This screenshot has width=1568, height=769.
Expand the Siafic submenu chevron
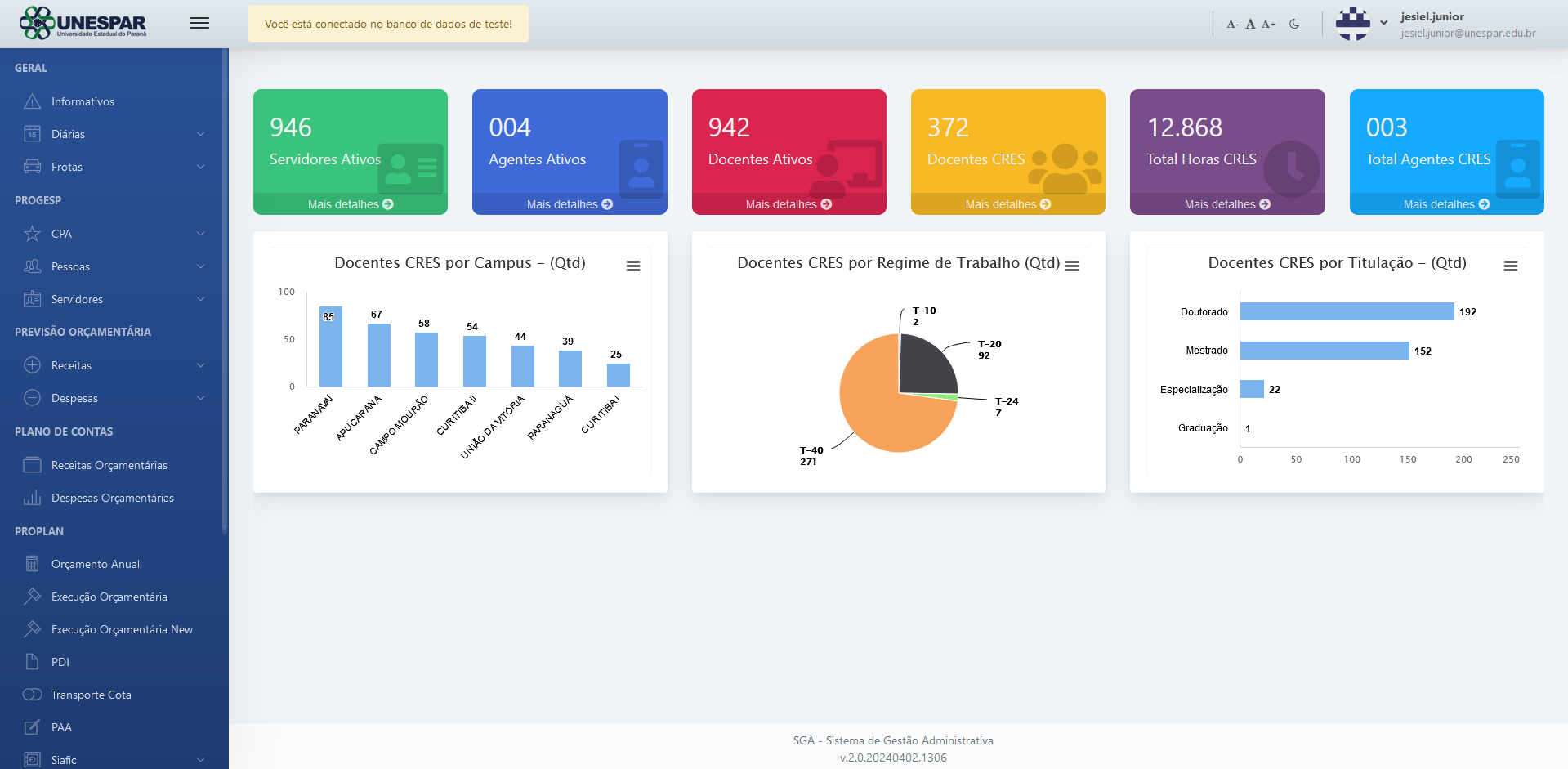[x=200, y=760]
